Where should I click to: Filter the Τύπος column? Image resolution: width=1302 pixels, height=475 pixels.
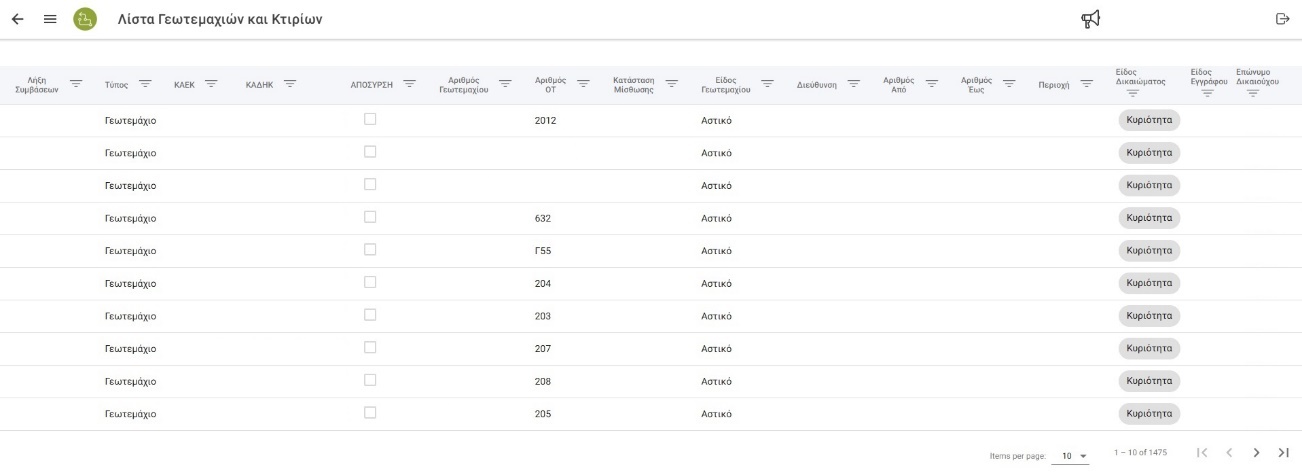tap(145, 84)
